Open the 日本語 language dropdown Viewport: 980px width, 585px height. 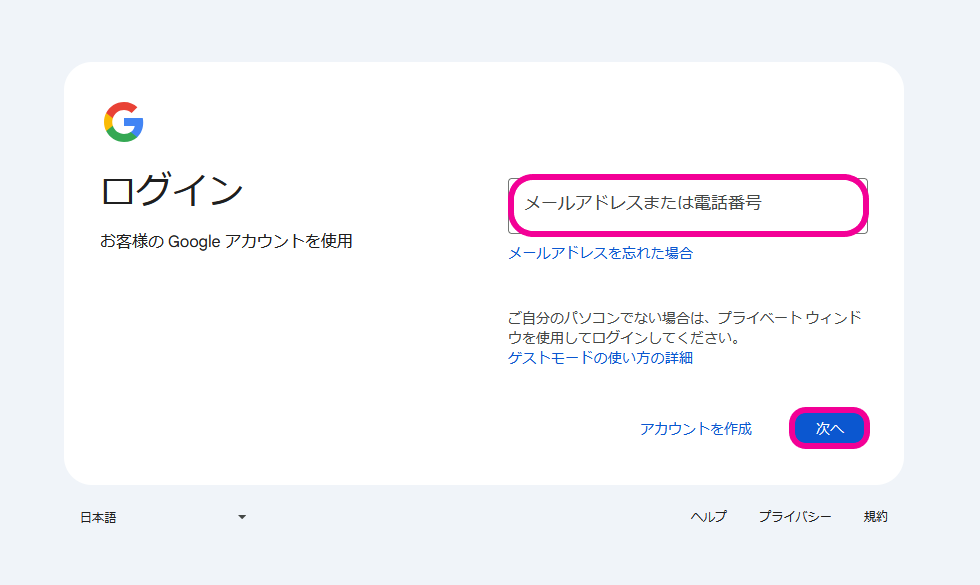pyautogui.click(x=162, y=517)
